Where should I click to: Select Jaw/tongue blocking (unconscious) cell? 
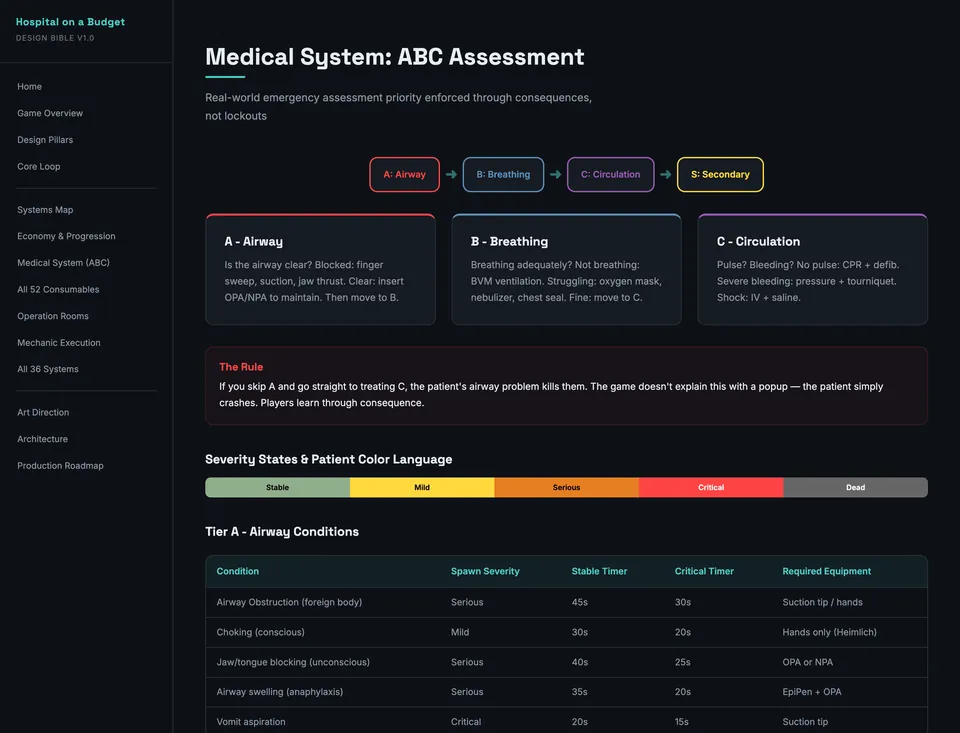tap(293, 662)
